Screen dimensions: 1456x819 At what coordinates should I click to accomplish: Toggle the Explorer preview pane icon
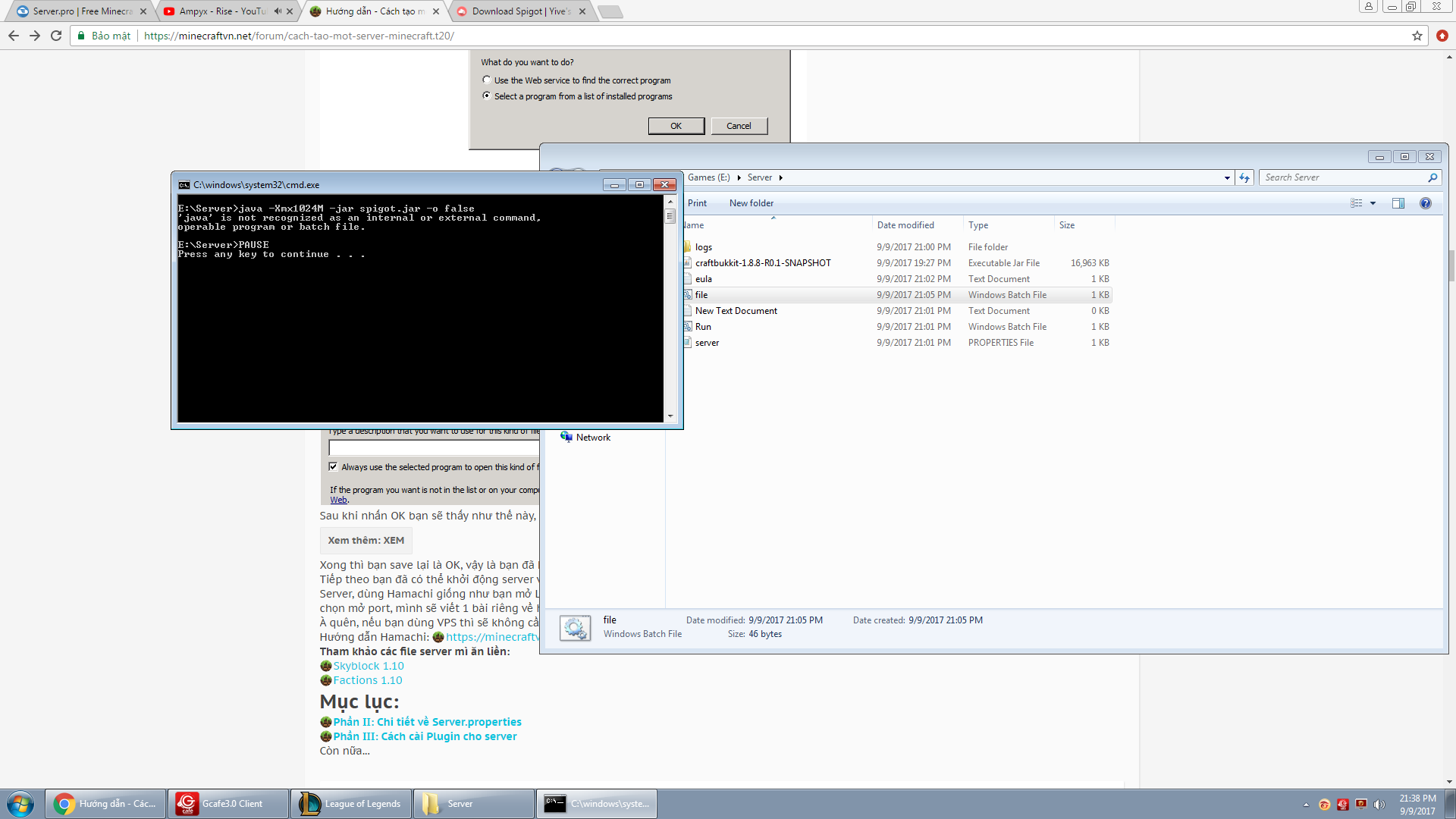(1398, 203)
